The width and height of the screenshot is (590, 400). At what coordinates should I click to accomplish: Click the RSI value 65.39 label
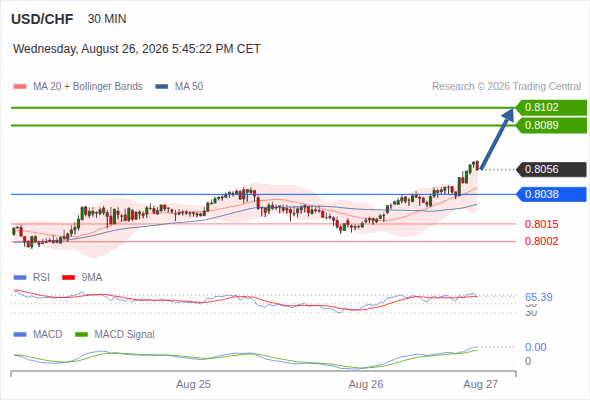click(539, 297)
